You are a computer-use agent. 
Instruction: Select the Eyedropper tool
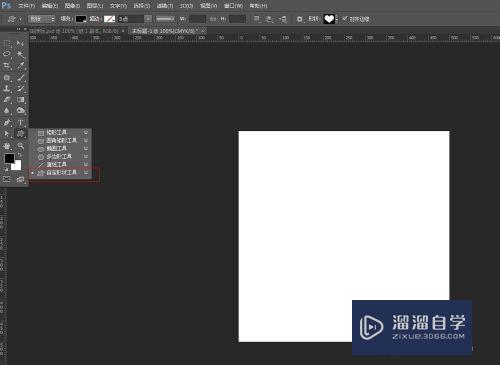coord(21,65)
